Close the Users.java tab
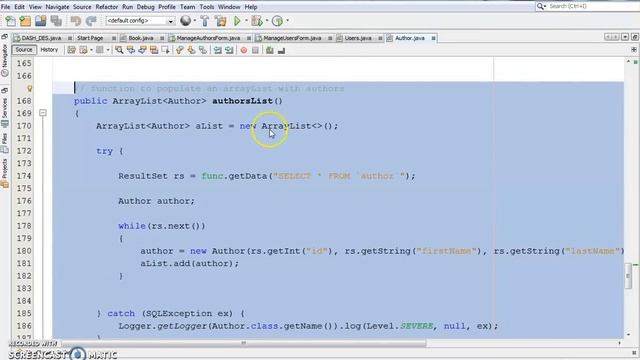Image resolution: width=640 pixels, height=360 pixels. [x=380, y=38]
